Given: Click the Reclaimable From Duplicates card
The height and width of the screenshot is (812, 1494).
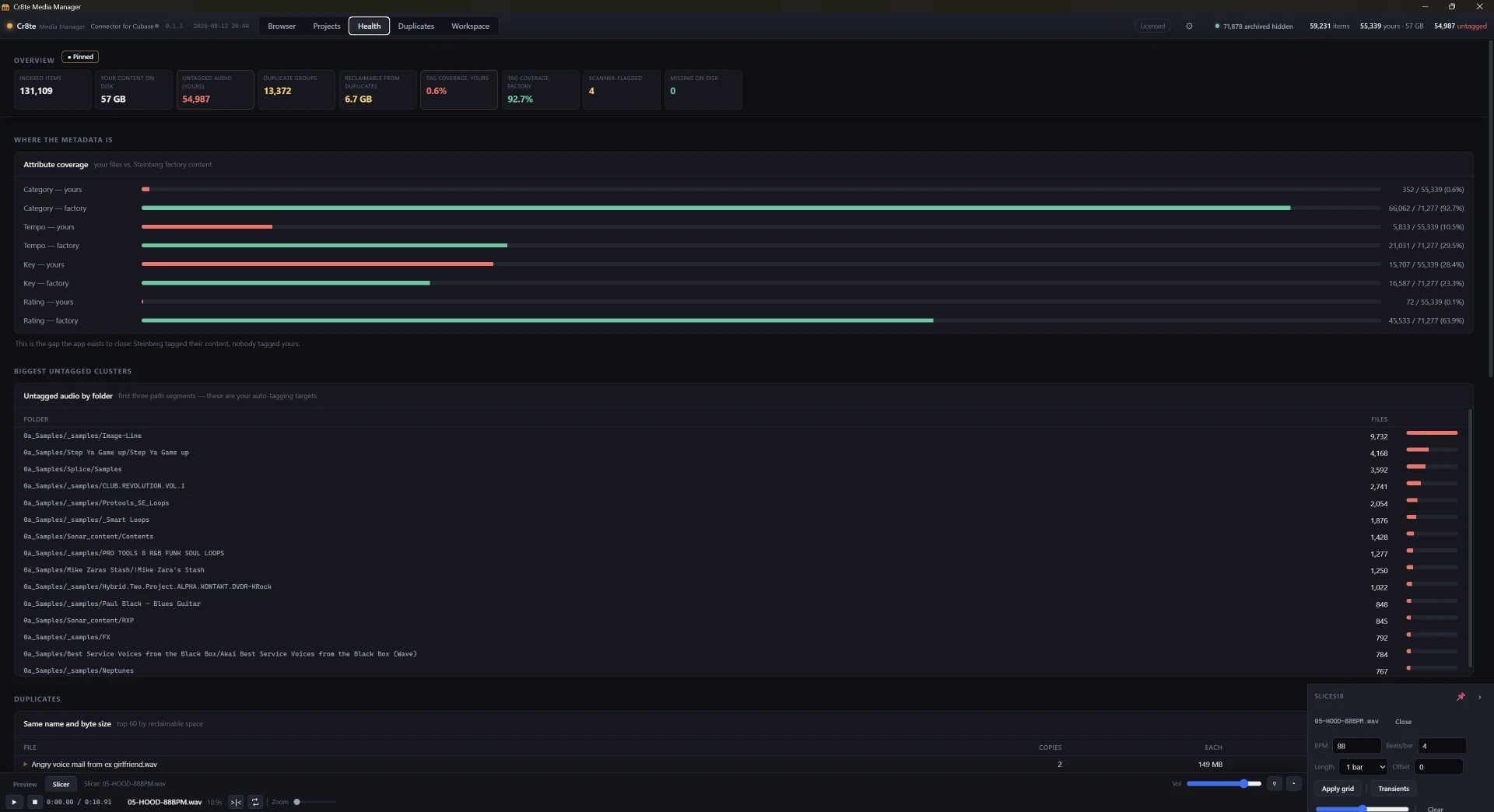Looking at the screenshot, I should coord(377,89).
